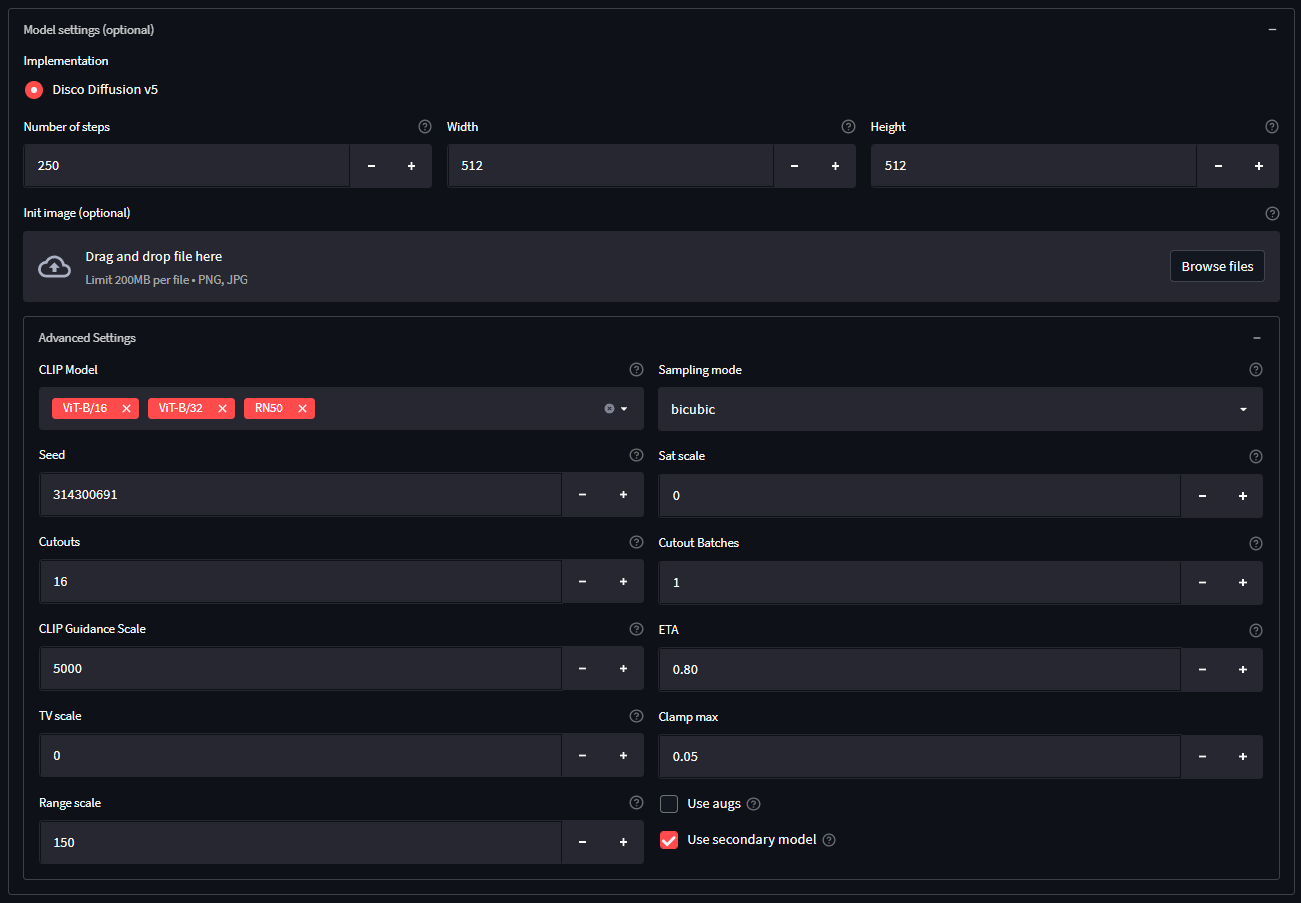
Task: Open help icon for ETA
Action: 1256,630
